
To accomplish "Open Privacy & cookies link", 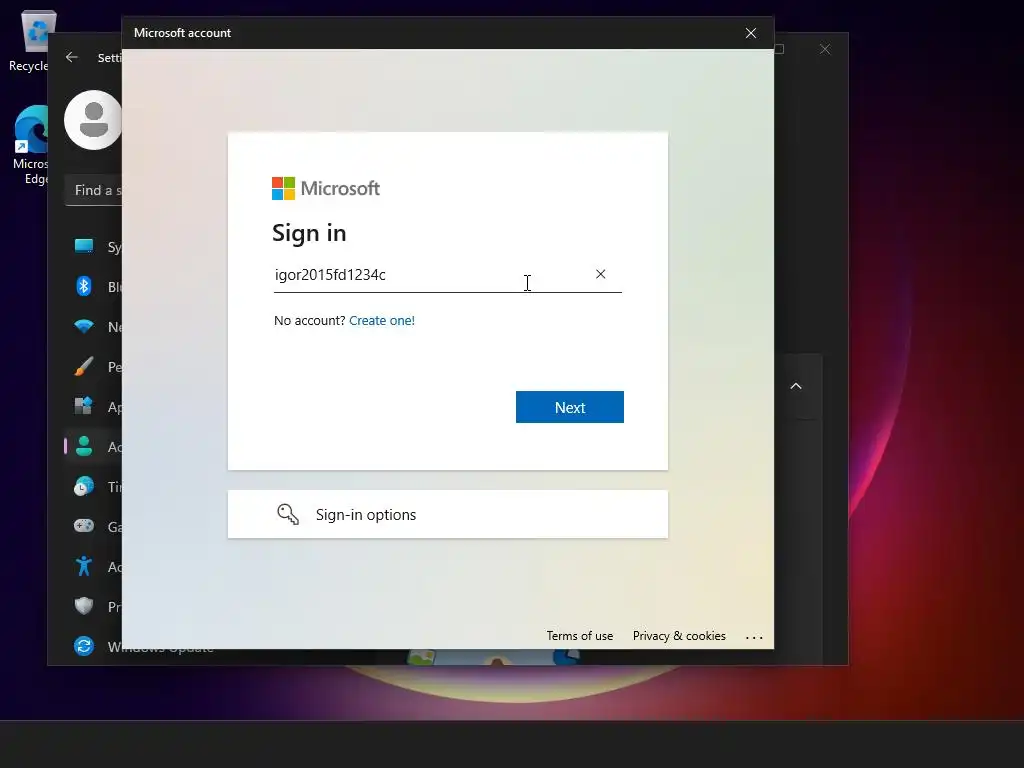I will pyautogui.click(x=679, y=636).
